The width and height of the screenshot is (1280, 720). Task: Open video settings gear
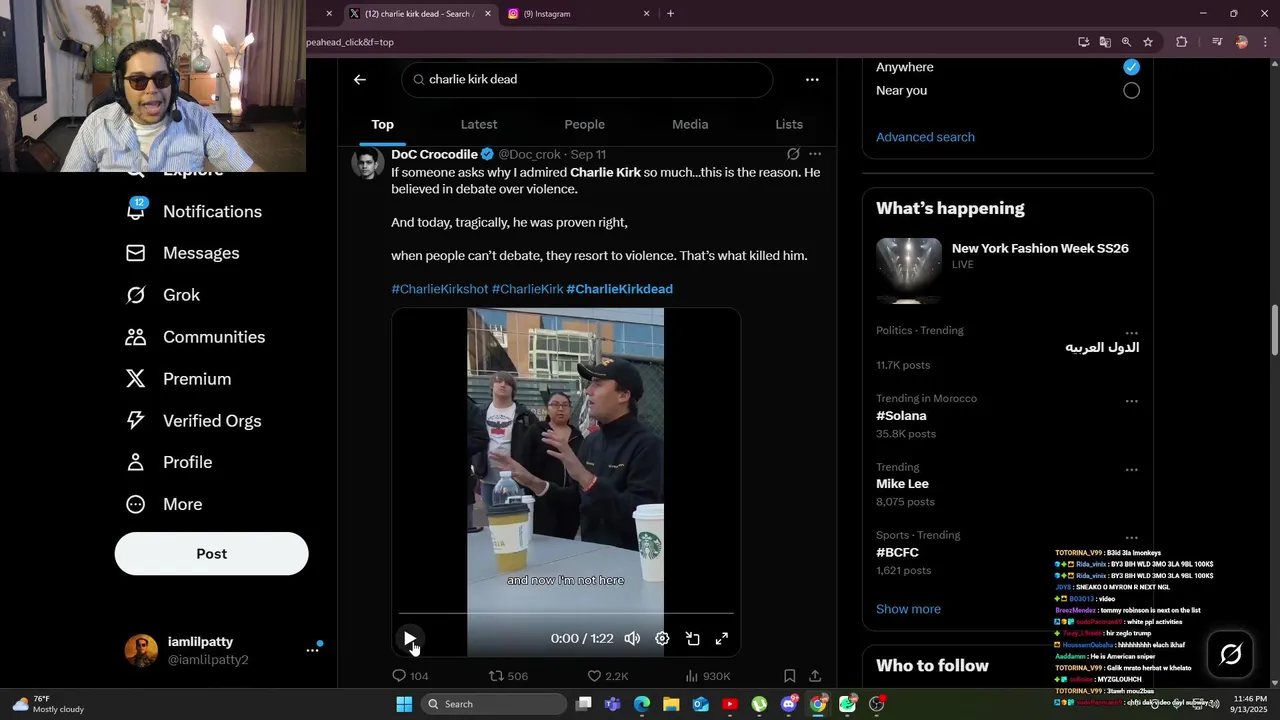(x=662, y=638)
